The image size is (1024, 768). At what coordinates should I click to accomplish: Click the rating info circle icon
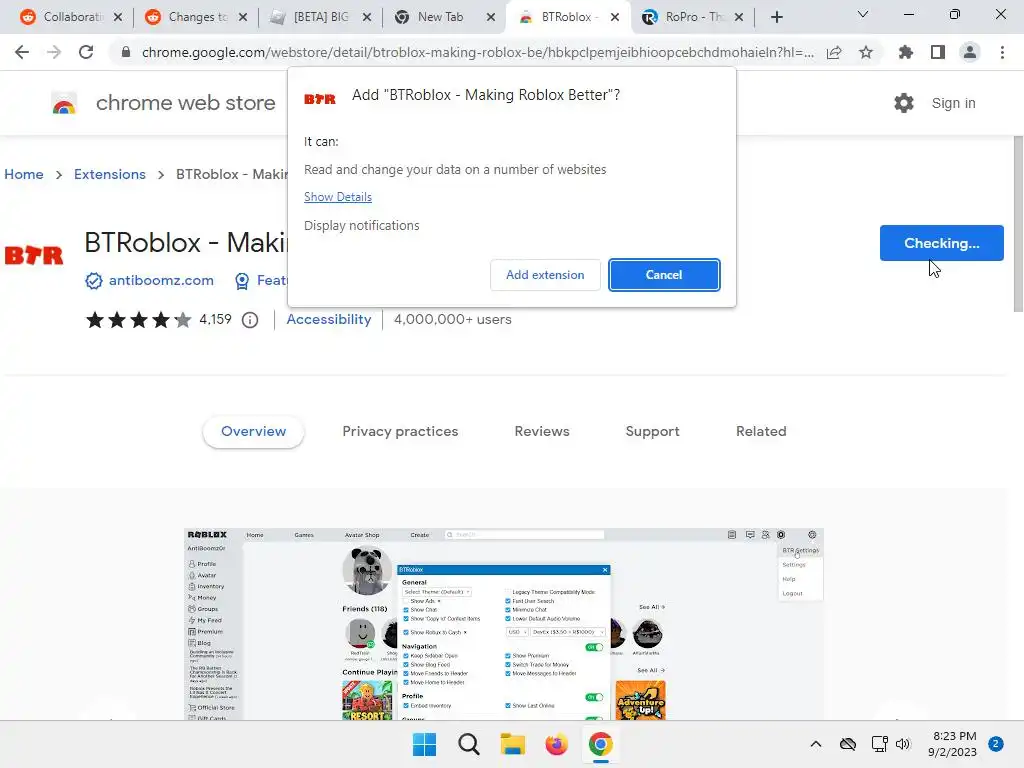coord(250,320)
